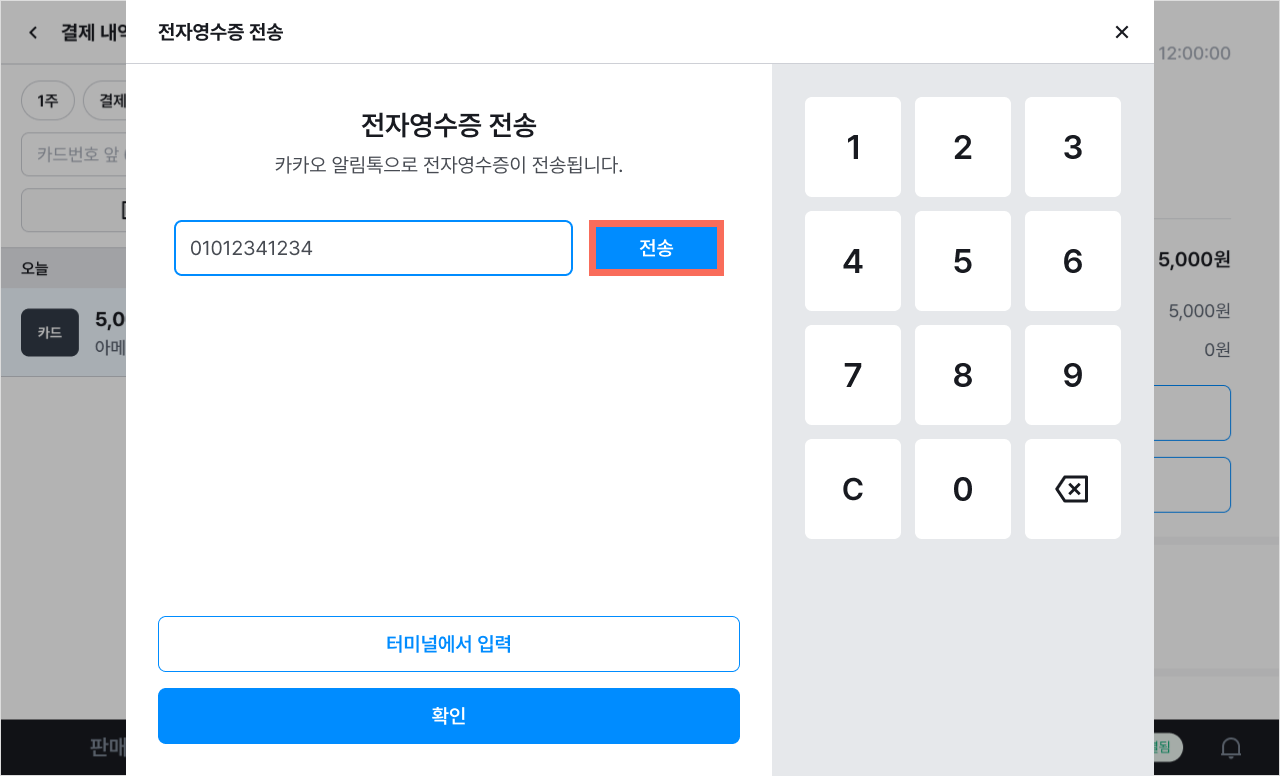Viewport: 1280px width, 776px height.
Task: Go back using the arrow beside 결제 내역
Action: tap(33, 33)
